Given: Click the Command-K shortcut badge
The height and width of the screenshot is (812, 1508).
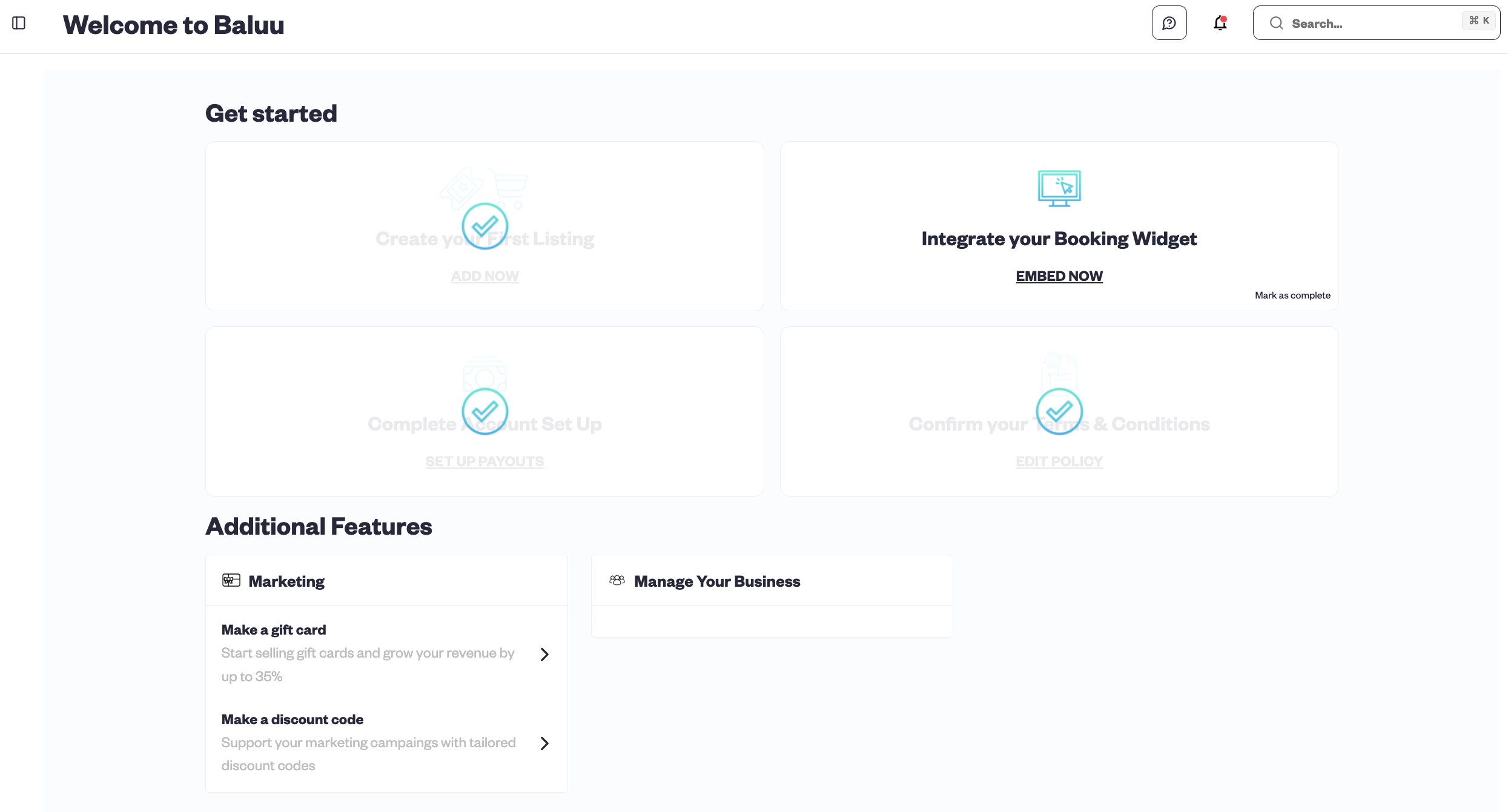Looking at the screenshot, I should (x=1479, y=21).
